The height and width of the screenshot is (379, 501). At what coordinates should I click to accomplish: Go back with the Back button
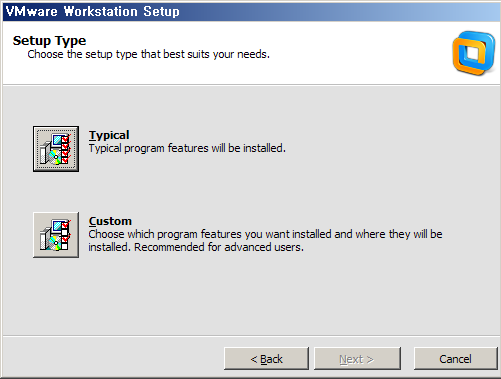(266, 359)
